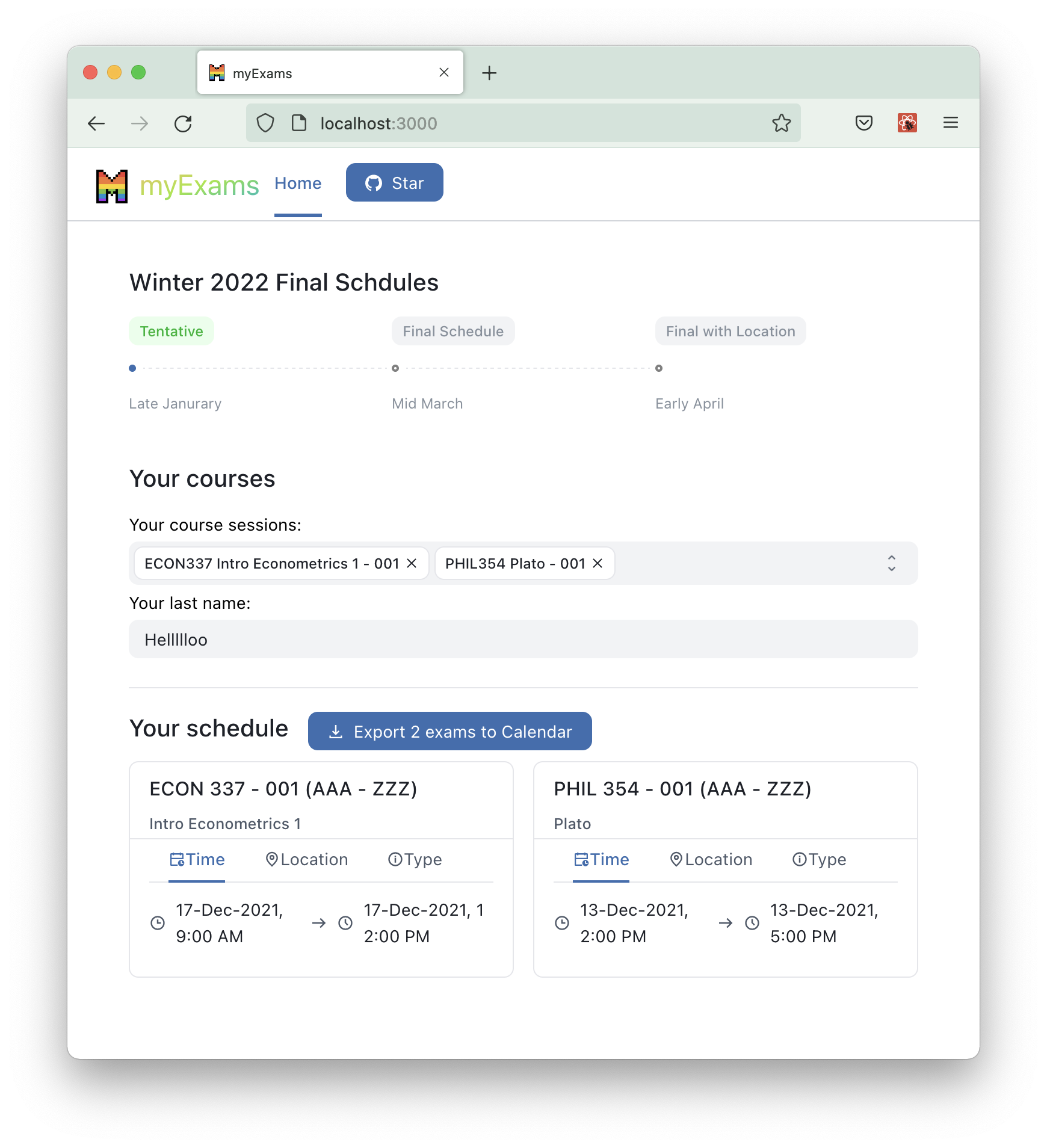Remove ECON337 Intro Econometrics session tag
This screenshot has height=1148, width=1047.
[x=412, y=563]
